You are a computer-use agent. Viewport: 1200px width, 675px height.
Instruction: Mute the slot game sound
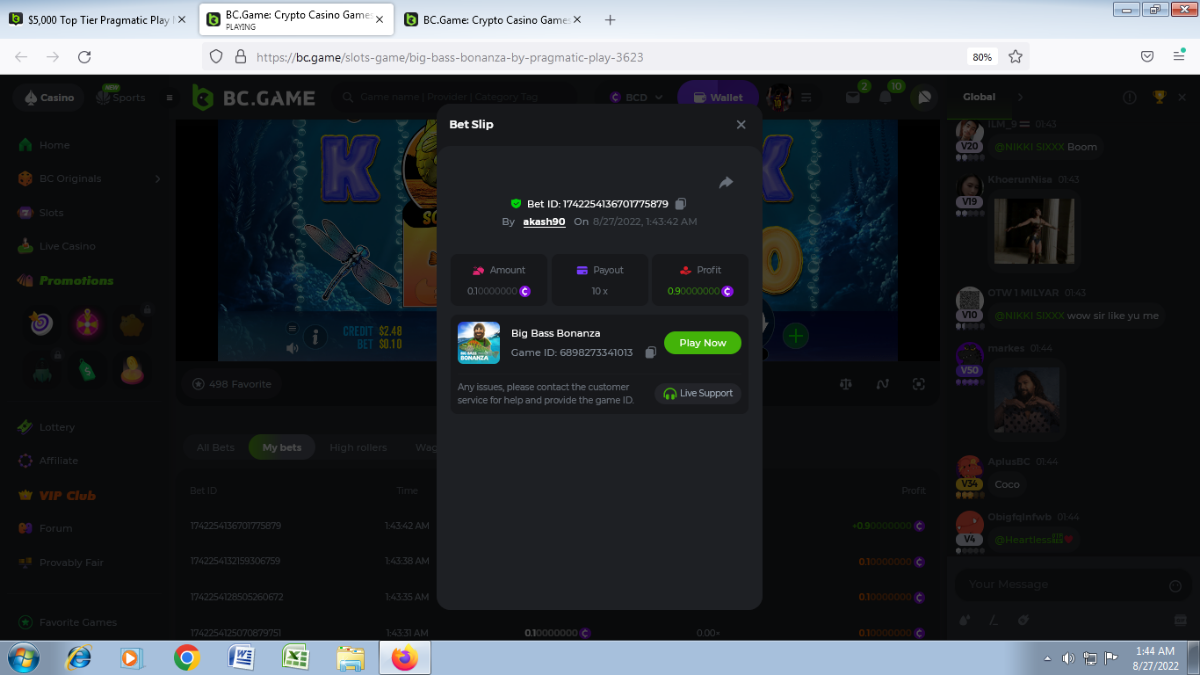(292, 348)
